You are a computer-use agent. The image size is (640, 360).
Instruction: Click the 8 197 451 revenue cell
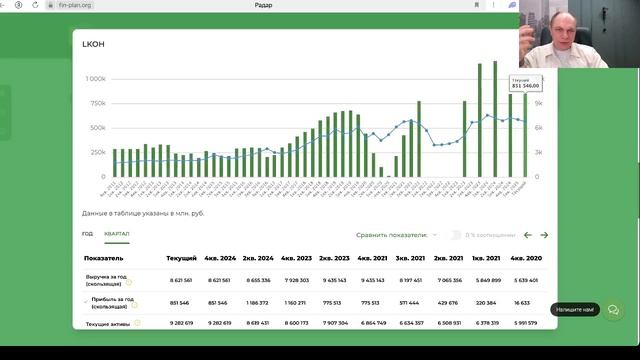point(411,280)
